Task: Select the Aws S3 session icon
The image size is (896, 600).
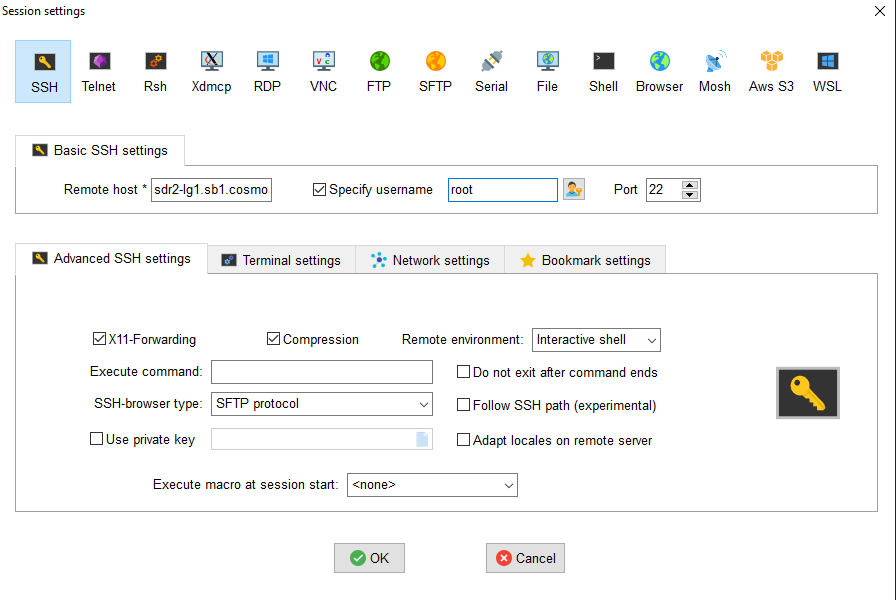Action: point(771,71)
